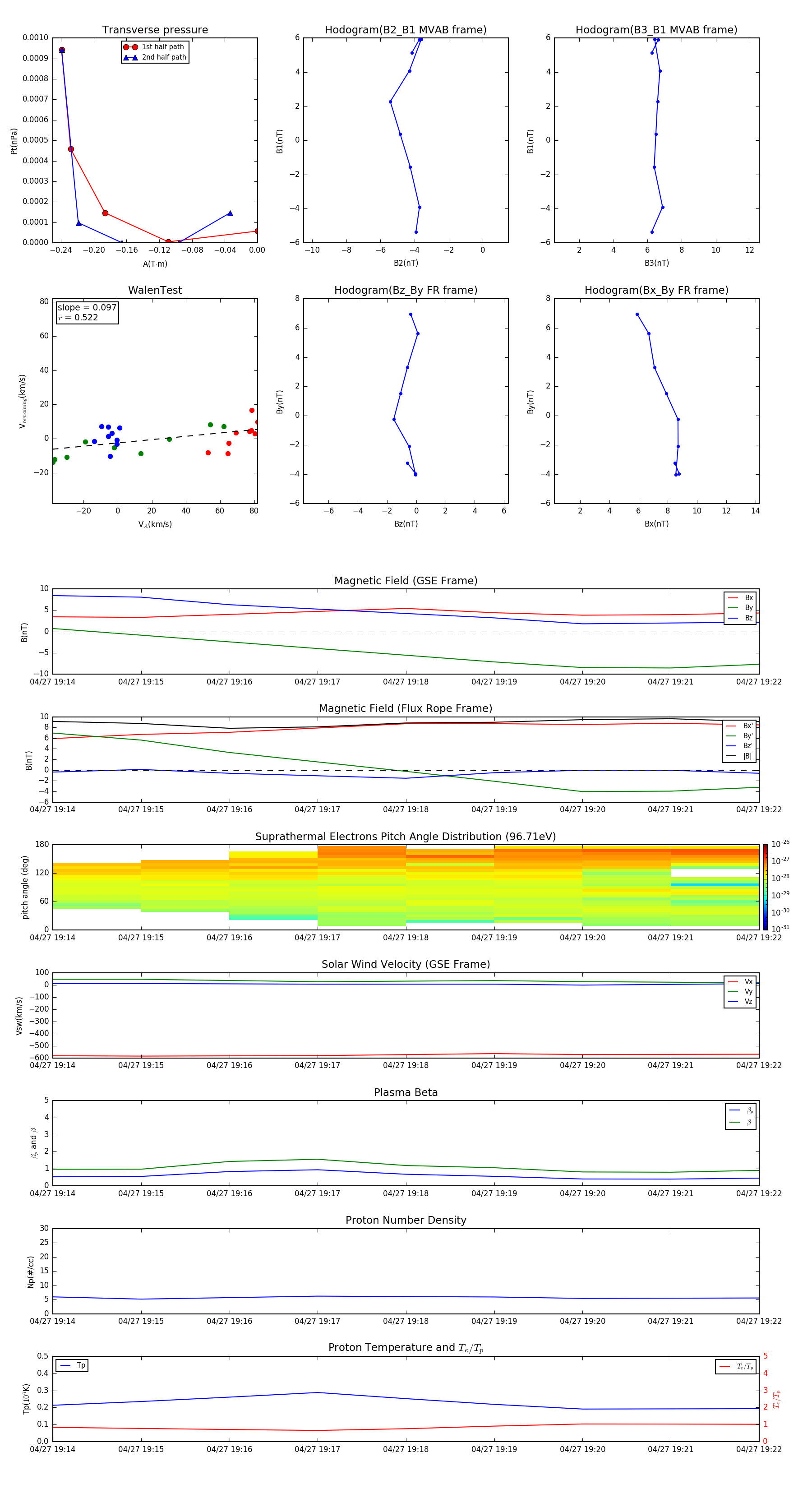Click the '2nd half path' legend entry
The height and width of the screenshot is (1489, 812).
154,57
